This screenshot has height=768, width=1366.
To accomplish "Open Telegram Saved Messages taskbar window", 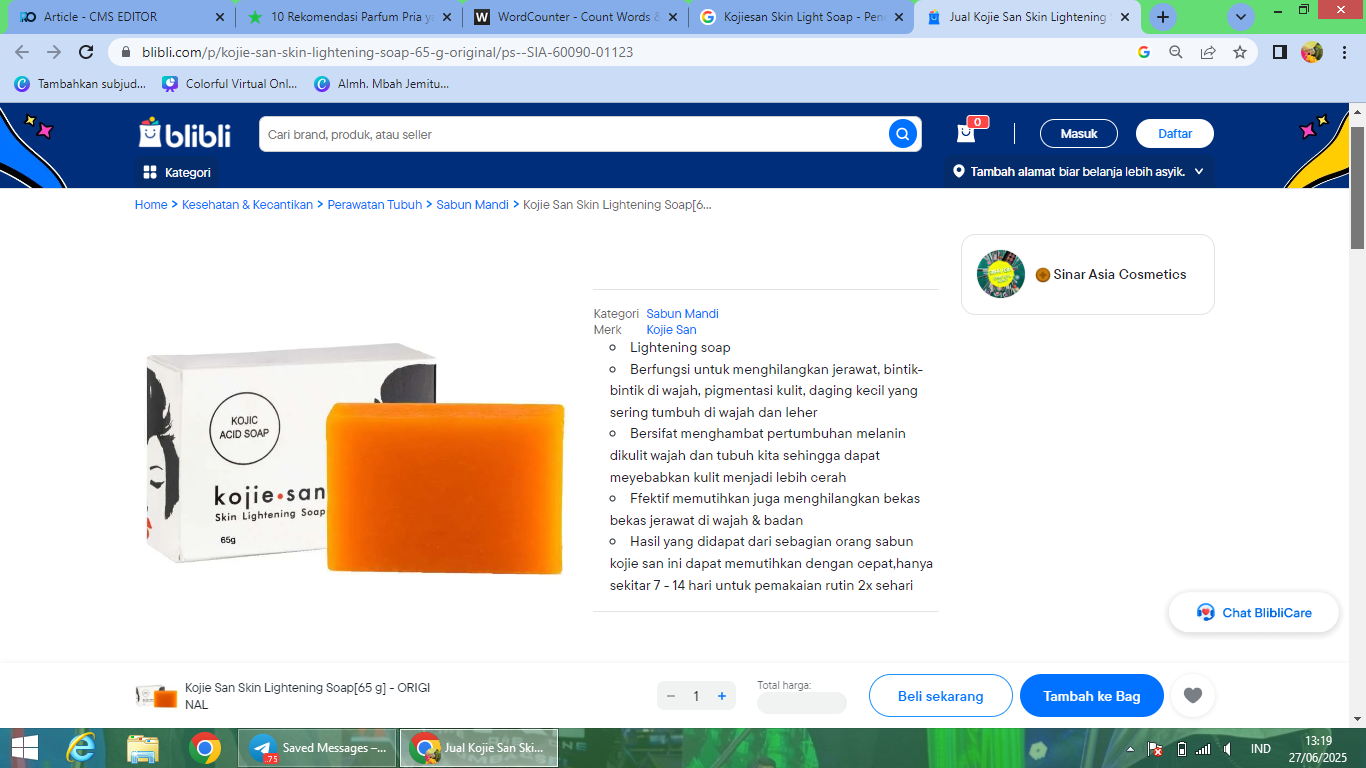I will point(317,748).
